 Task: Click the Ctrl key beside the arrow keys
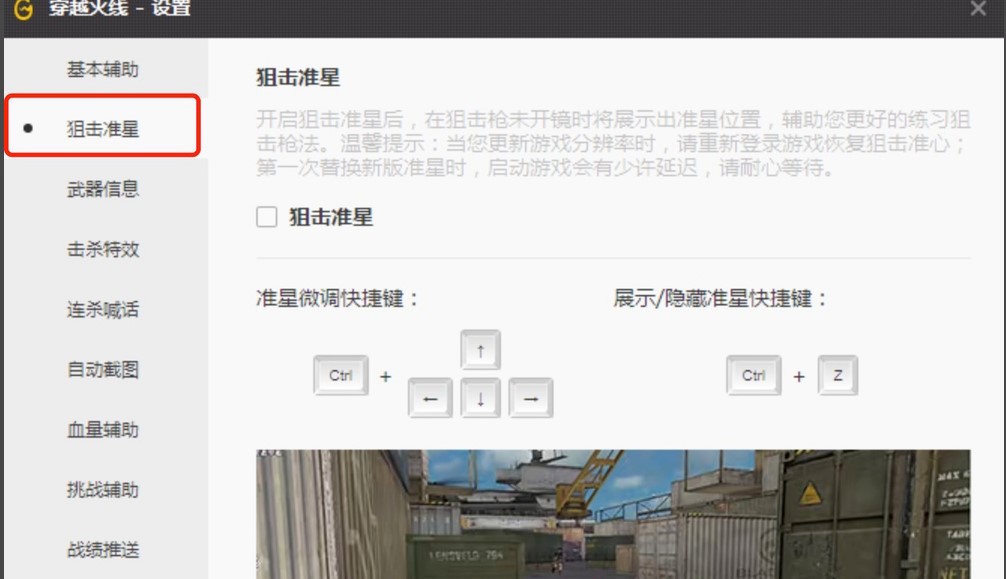point(341,375)
